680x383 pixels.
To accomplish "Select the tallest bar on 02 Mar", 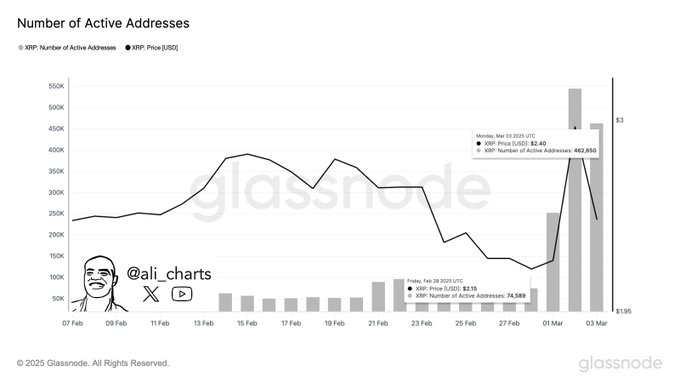I will (x=575, y=200).
